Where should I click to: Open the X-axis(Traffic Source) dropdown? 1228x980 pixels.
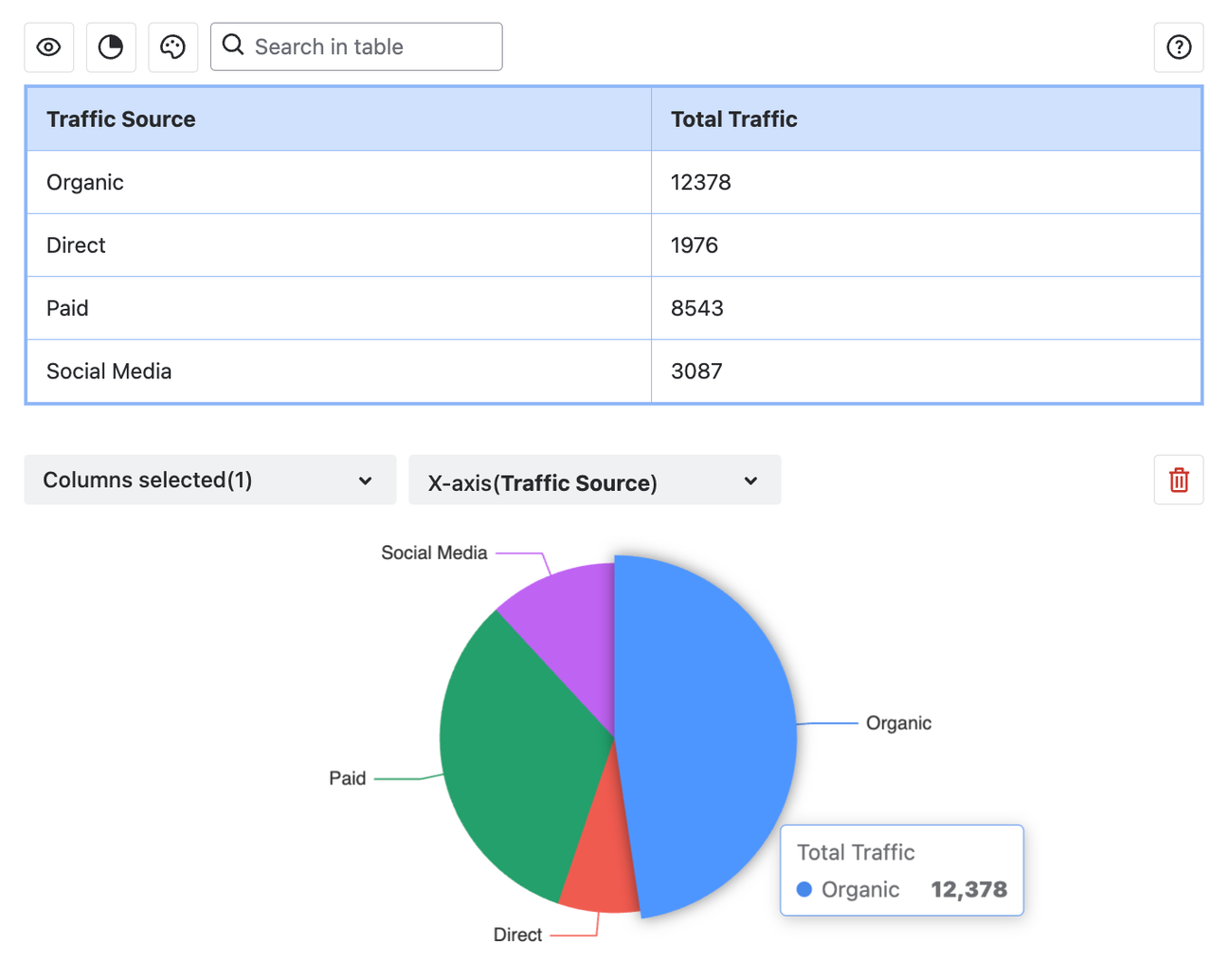(x=595, y=480)
